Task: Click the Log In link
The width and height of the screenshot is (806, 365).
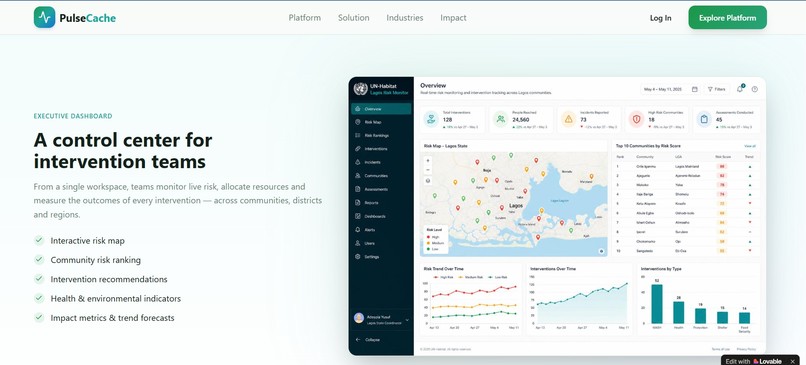Action: click(x=660, y=18)
